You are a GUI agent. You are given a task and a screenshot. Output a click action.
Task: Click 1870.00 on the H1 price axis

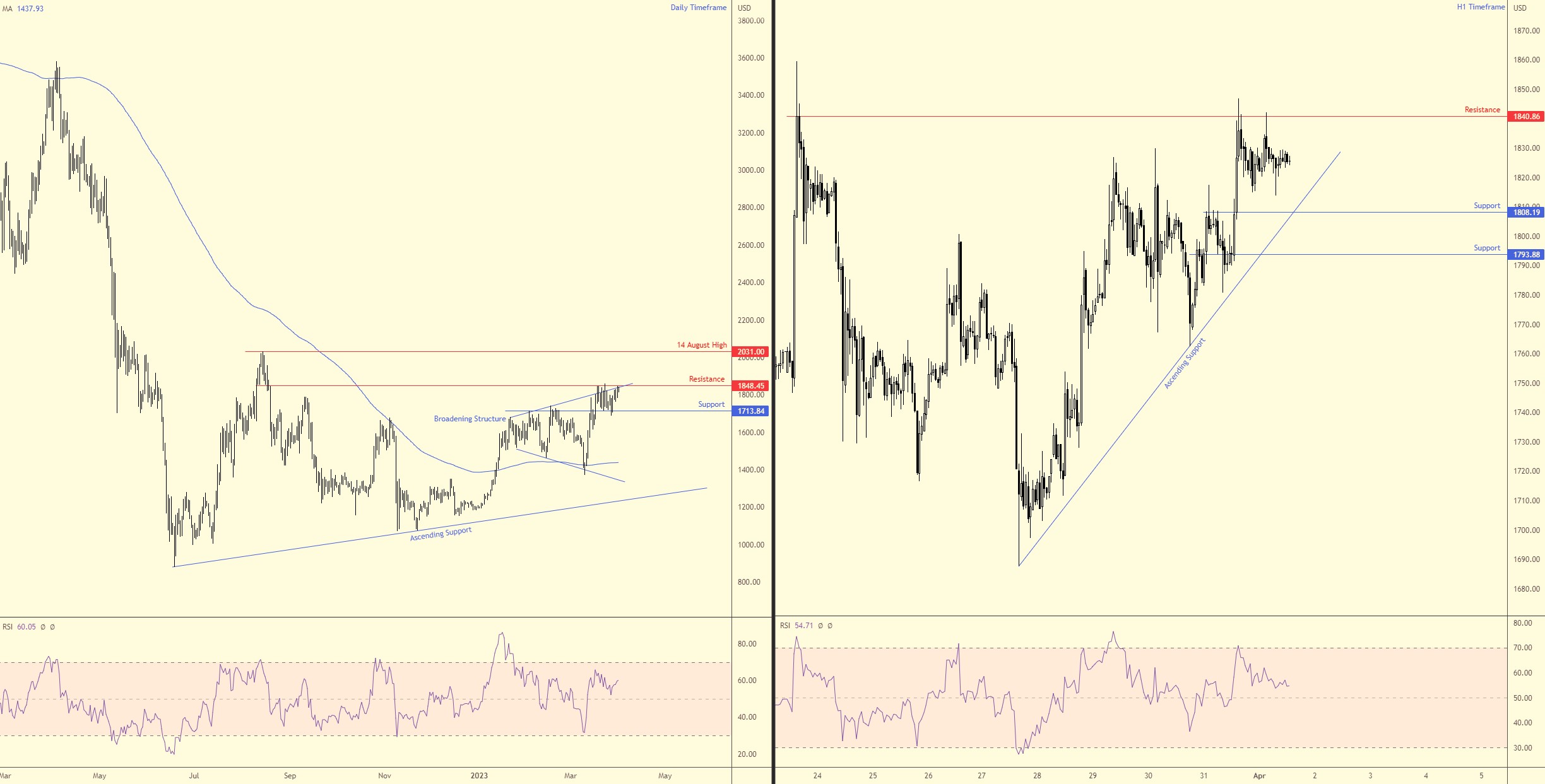coord(1526,31)
